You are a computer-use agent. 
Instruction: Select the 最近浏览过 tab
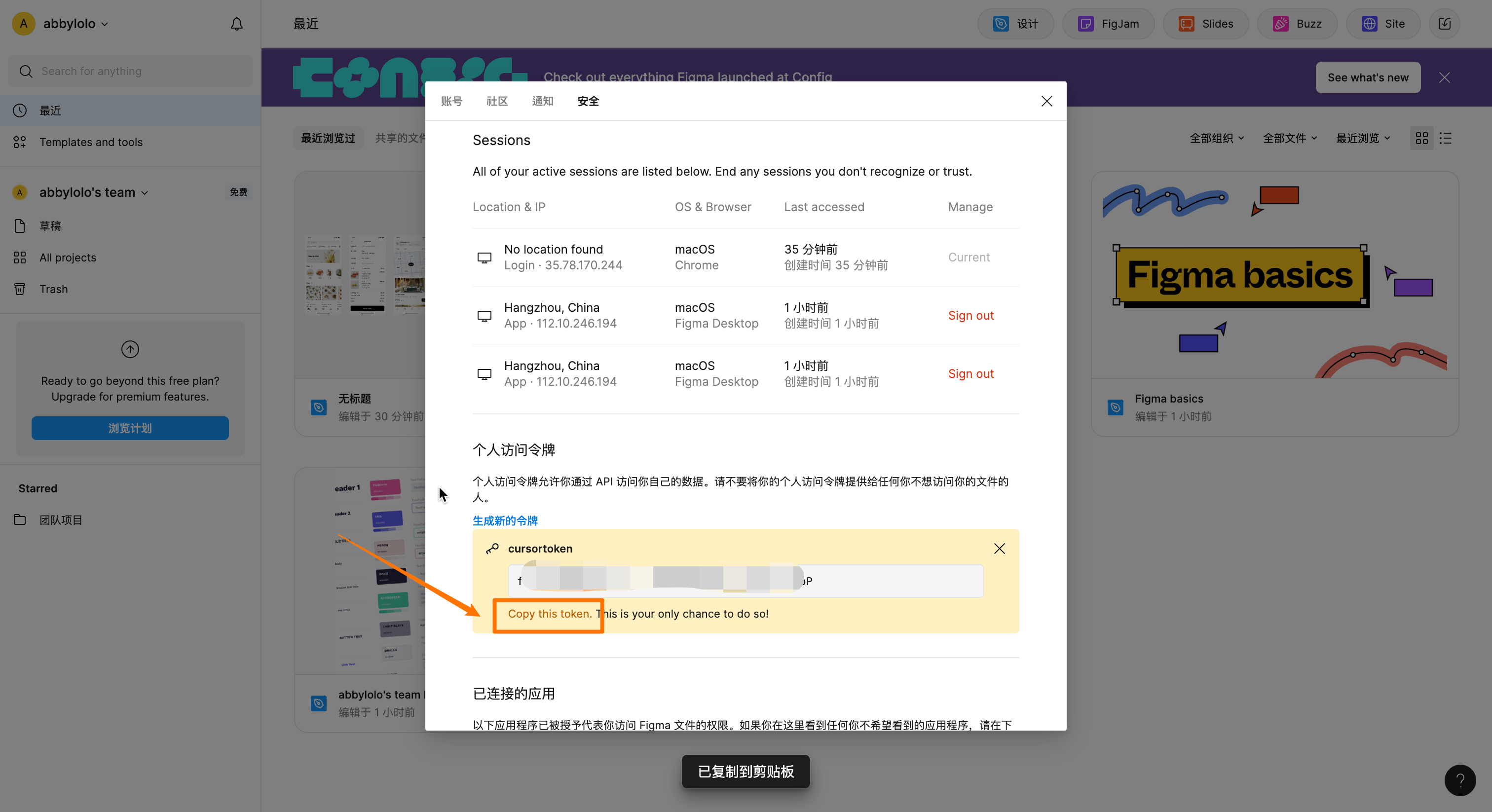(328, 138)
